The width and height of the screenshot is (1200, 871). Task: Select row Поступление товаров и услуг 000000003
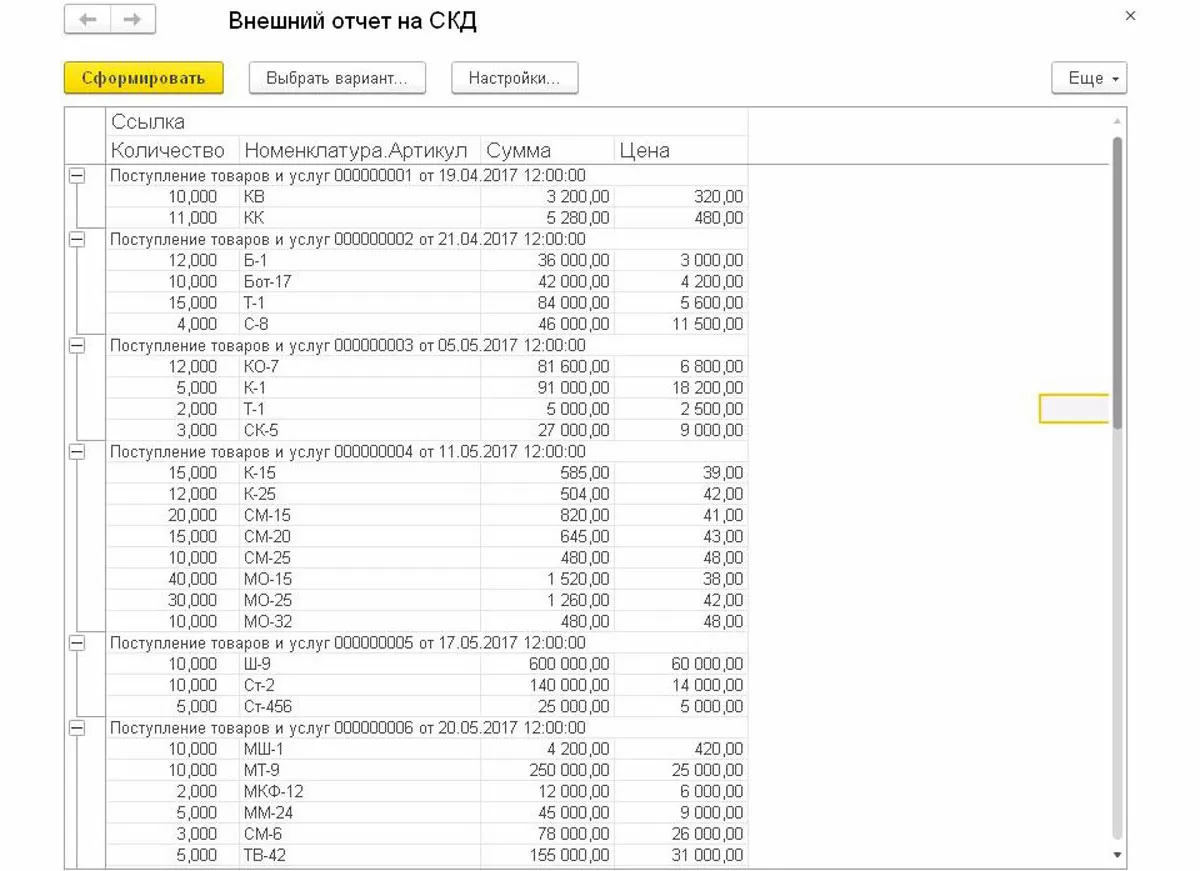(x=427, y=345)
